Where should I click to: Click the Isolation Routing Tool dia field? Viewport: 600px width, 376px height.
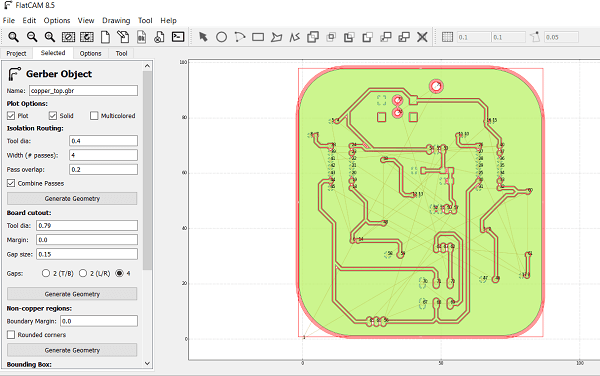(x=103, y=141)
